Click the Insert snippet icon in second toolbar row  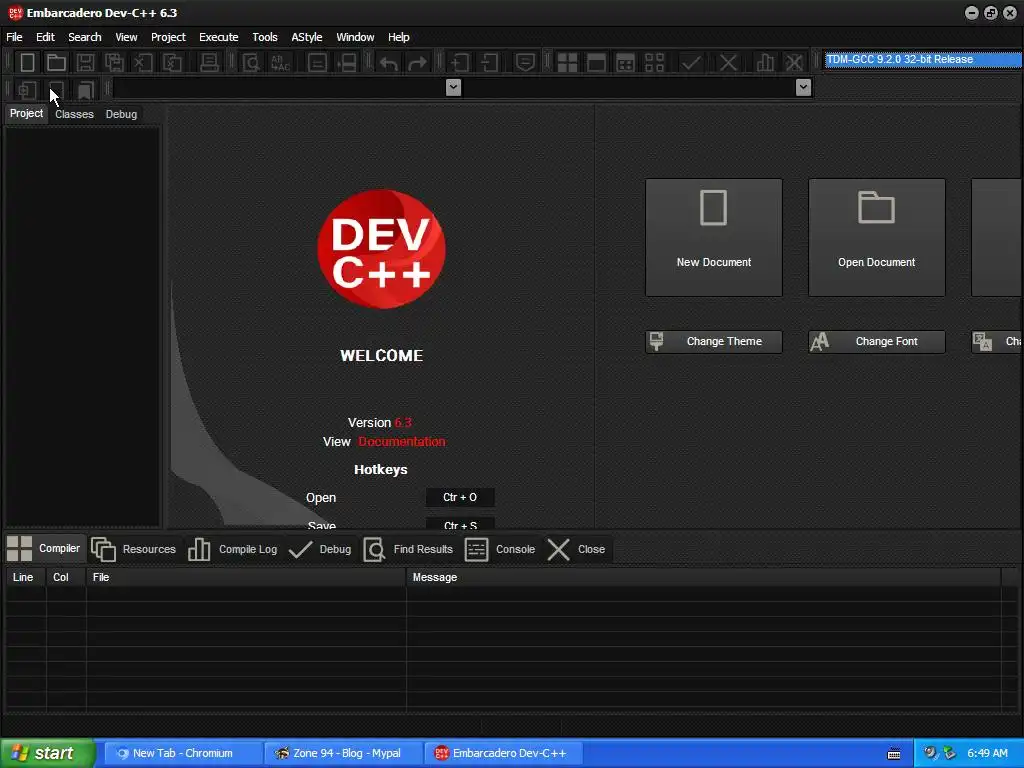click(x=27, y=89)
